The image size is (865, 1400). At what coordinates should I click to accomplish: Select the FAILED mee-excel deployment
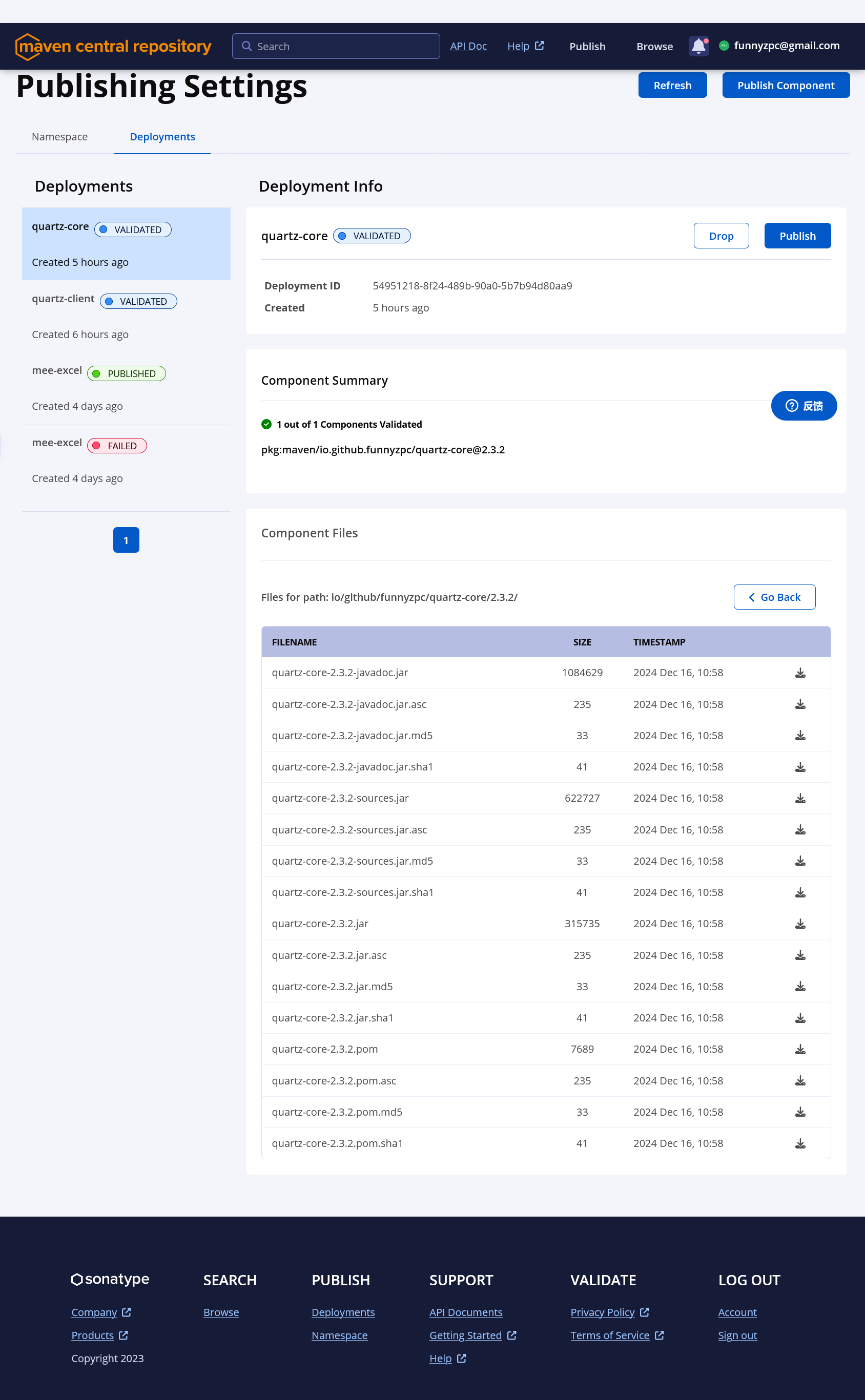[x=126, y=460]
